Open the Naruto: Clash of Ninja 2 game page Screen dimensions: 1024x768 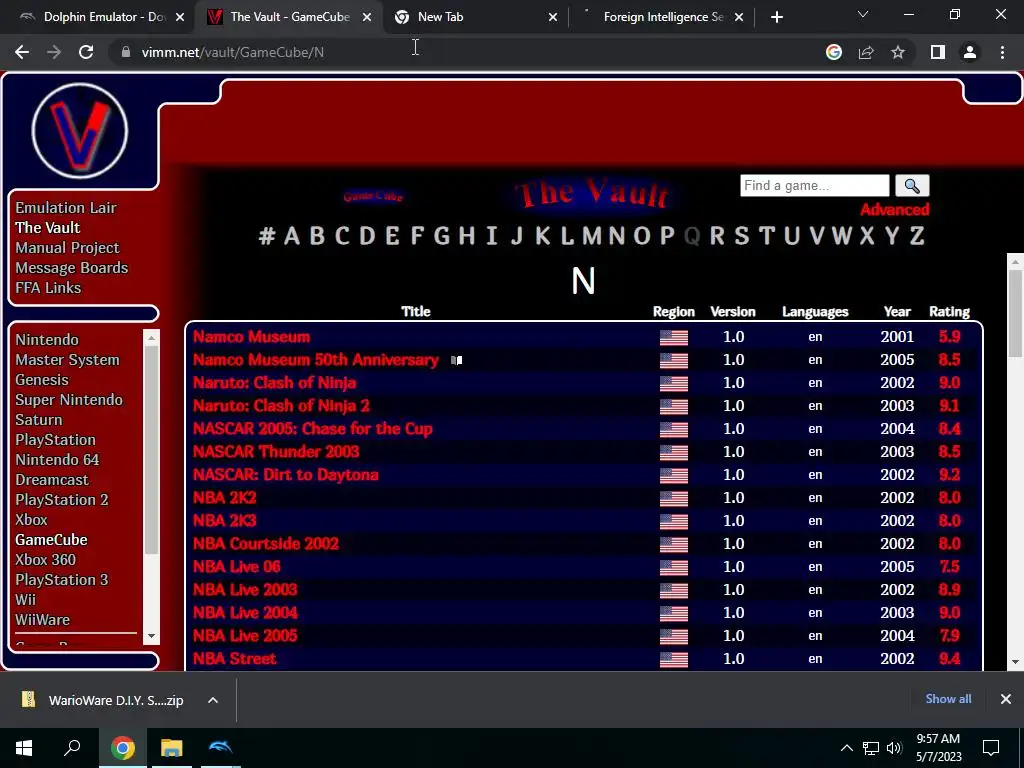281,406
